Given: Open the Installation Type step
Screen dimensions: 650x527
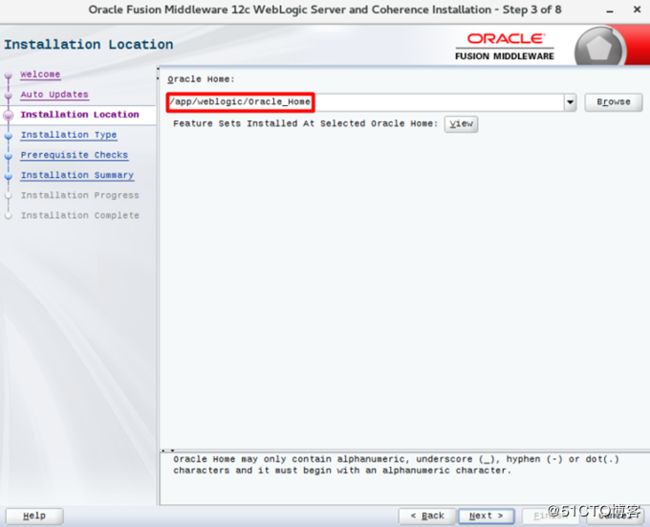Looking at the screenshot, I should pos(69,135).
